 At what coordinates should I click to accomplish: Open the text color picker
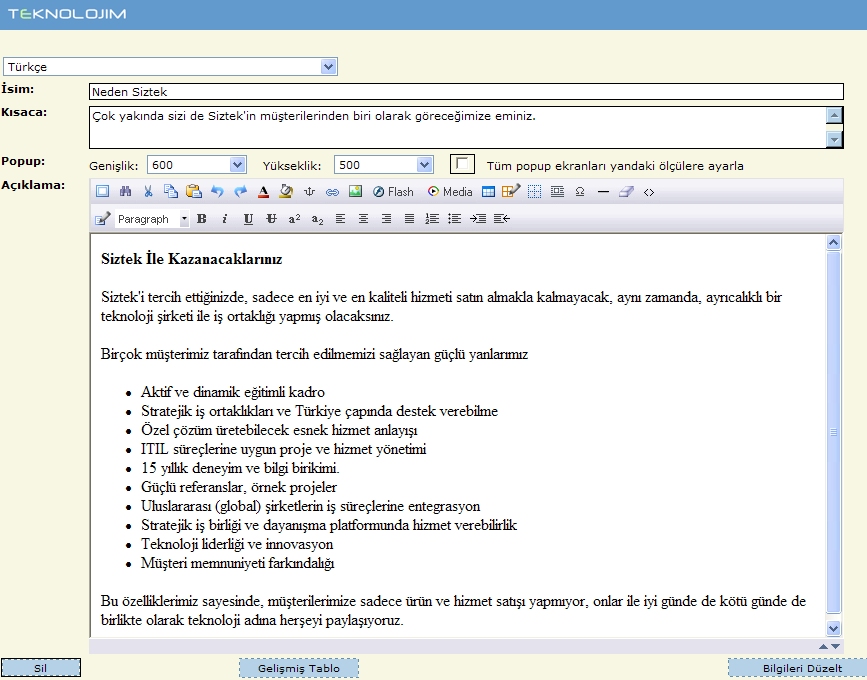(263, 192)
